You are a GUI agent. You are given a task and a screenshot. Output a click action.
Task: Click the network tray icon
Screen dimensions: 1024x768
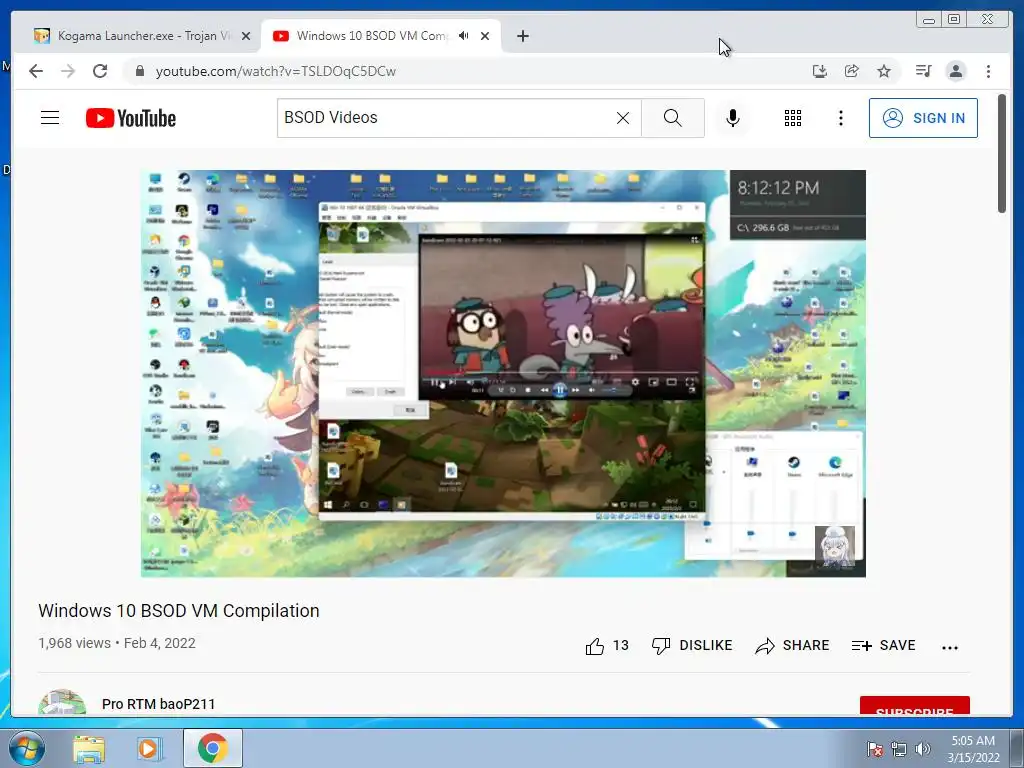tap(899, 748)
